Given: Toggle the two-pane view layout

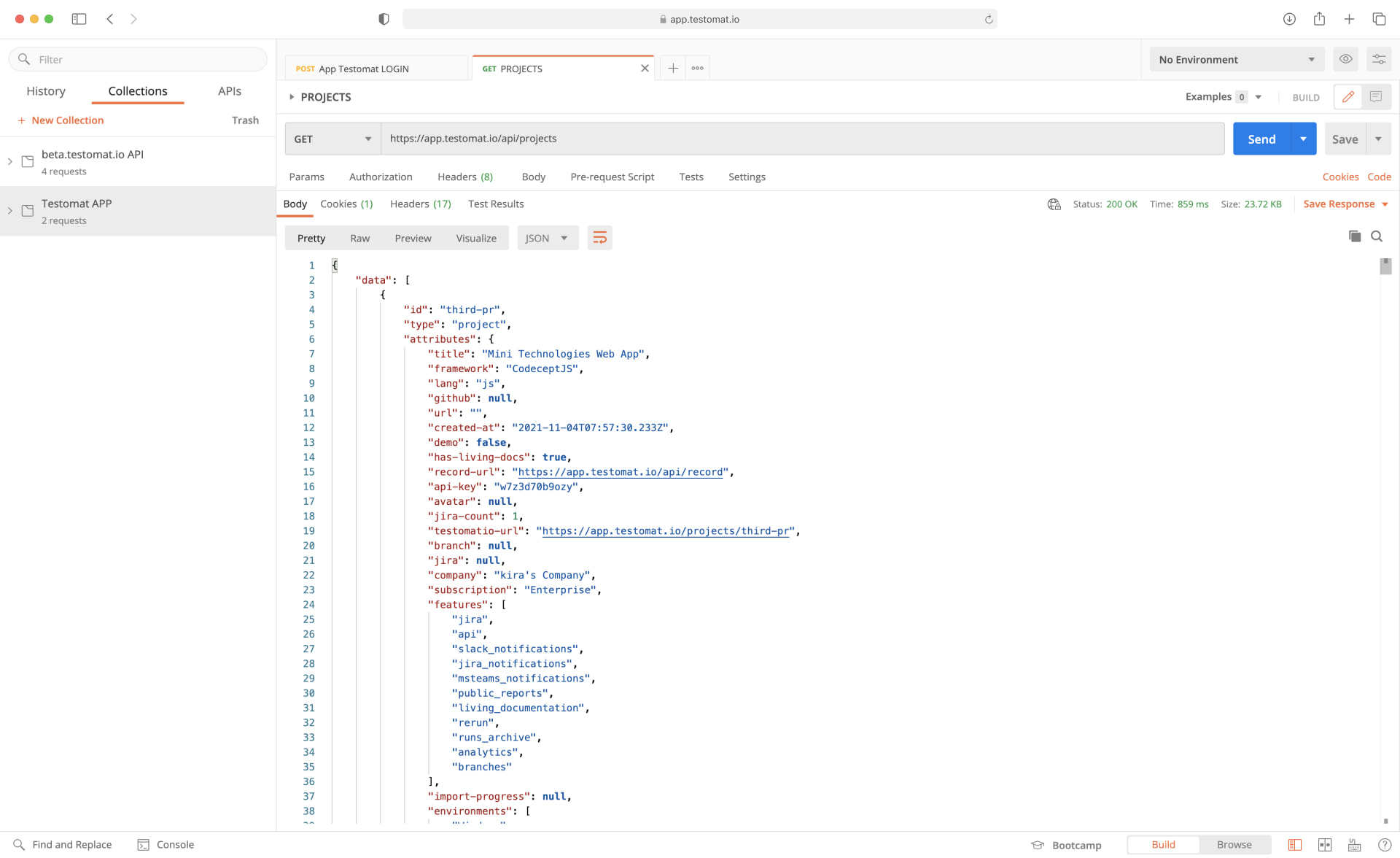Looking at the screenshot, I should 1325,845.
